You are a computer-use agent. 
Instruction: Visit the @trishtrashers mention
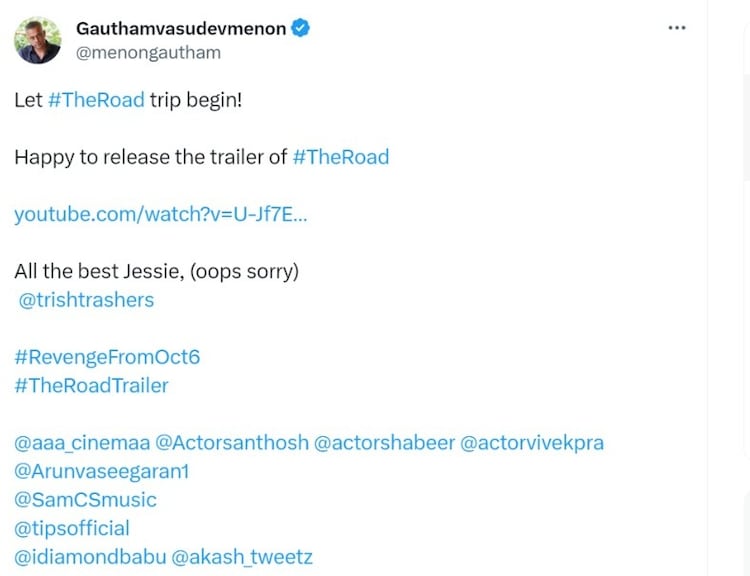click(86, 299)
